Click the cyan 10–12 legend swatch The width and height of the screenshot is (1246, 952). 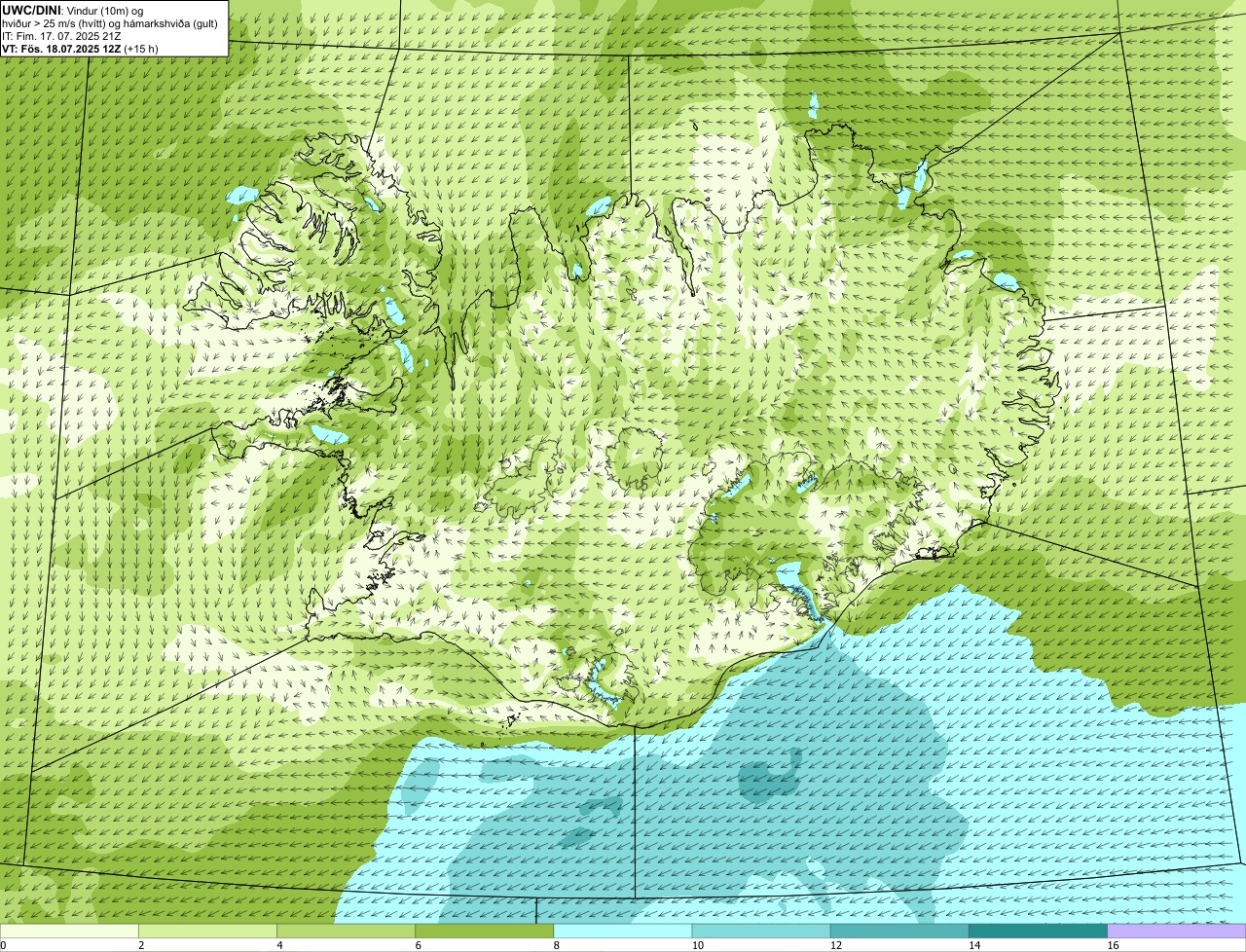click(761, 931)
